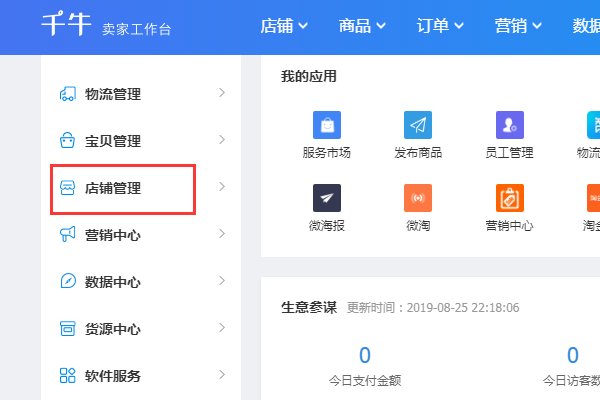Expand the 宝贝管理 chevron arrow
Screen dimensions: 600x400
pyautogui.click(x=222, y=140)
